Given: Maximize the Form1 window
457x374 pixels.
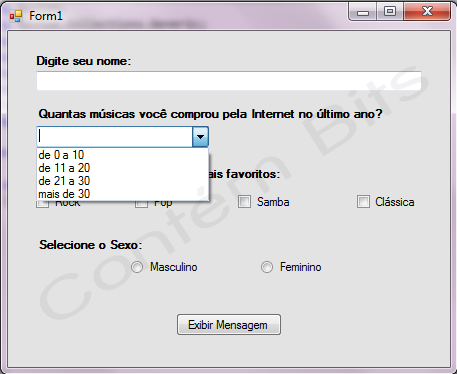Looking at the screenshot, I should point(390,12).
